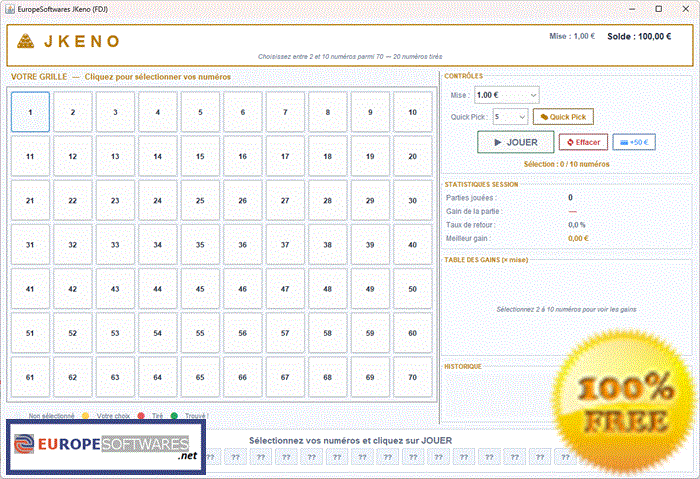This screenshot has height=479, width=700.
Task: Pick number 13 on the grid
Action: pos(115,156)
